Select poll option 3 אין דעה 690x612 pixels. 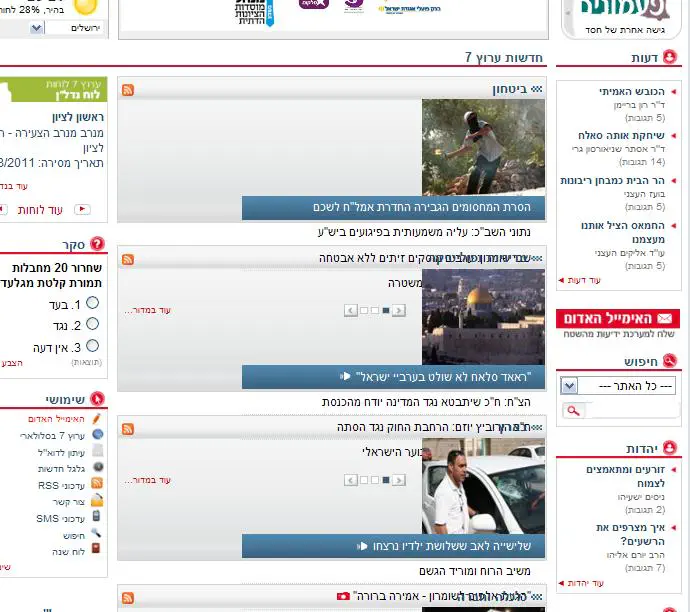click(x=92, y=346)
